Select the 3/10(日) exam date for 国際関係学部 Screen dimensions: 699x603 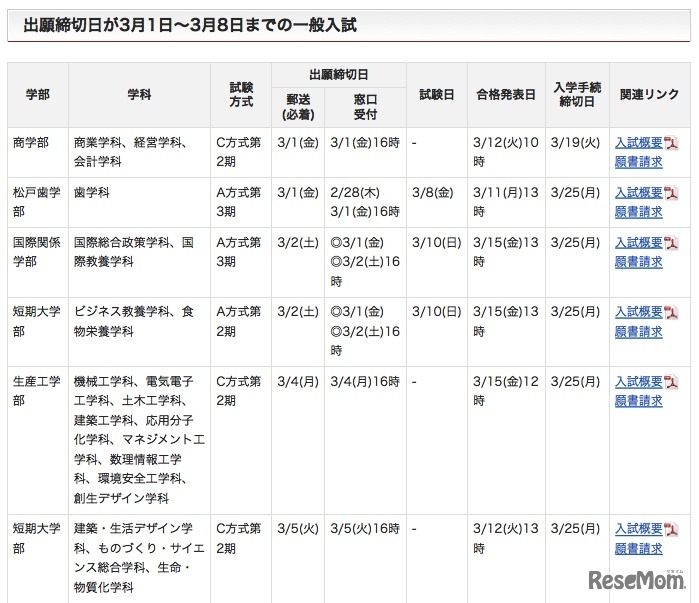[437, 262]
